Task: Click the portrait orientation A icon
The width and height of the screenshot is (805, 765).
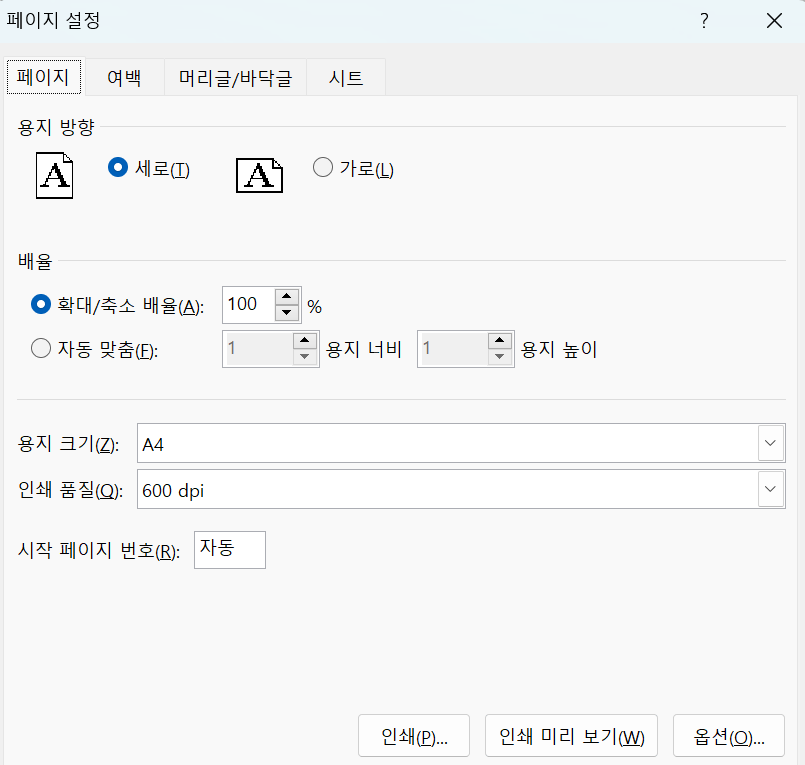Action: coord(54,175)
